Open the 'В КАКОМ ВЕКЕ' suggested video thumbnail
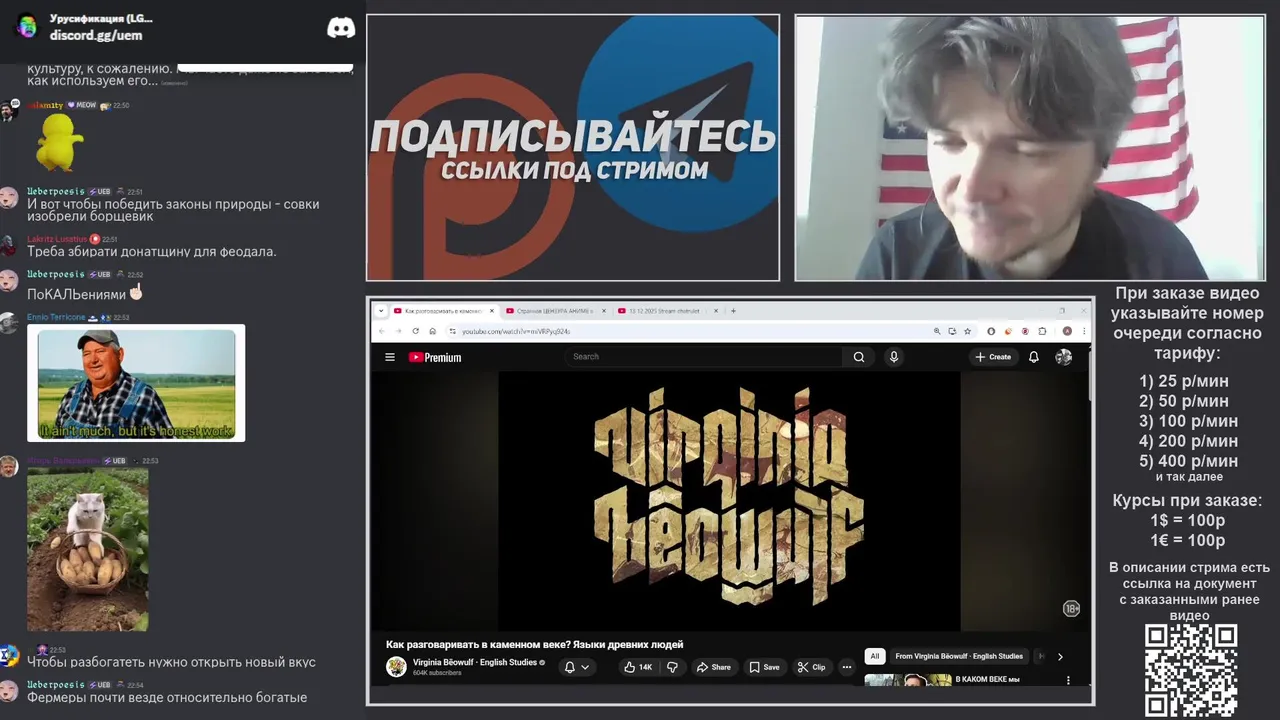The image size is (1280, 720). click(x=908, y=681)
